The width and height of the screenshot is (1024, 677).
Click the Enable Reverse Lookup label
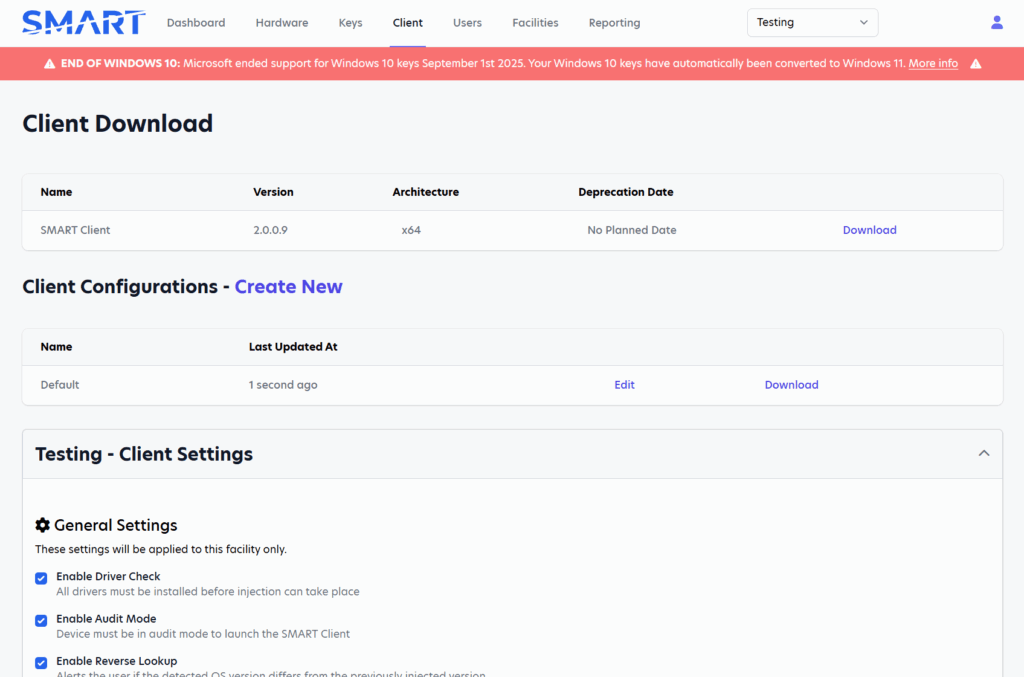[x=117, y=661]
